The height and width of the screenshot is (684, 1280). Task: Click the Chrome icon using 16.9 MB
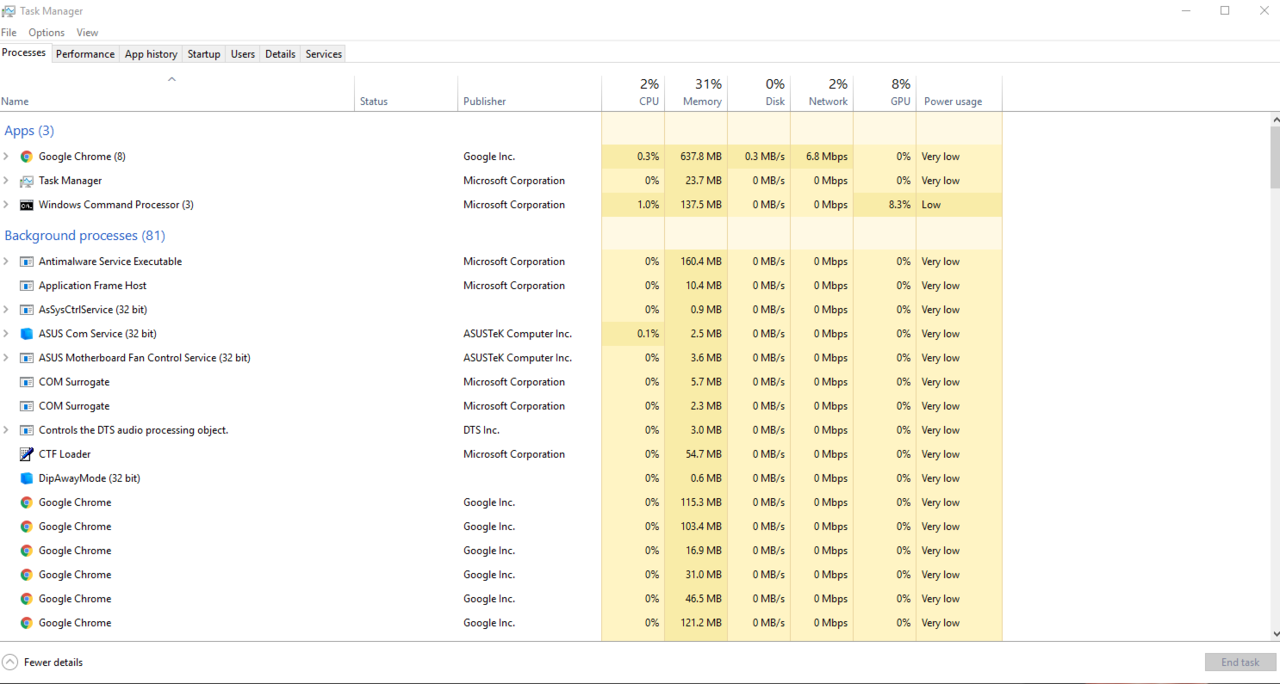(27, 551)
